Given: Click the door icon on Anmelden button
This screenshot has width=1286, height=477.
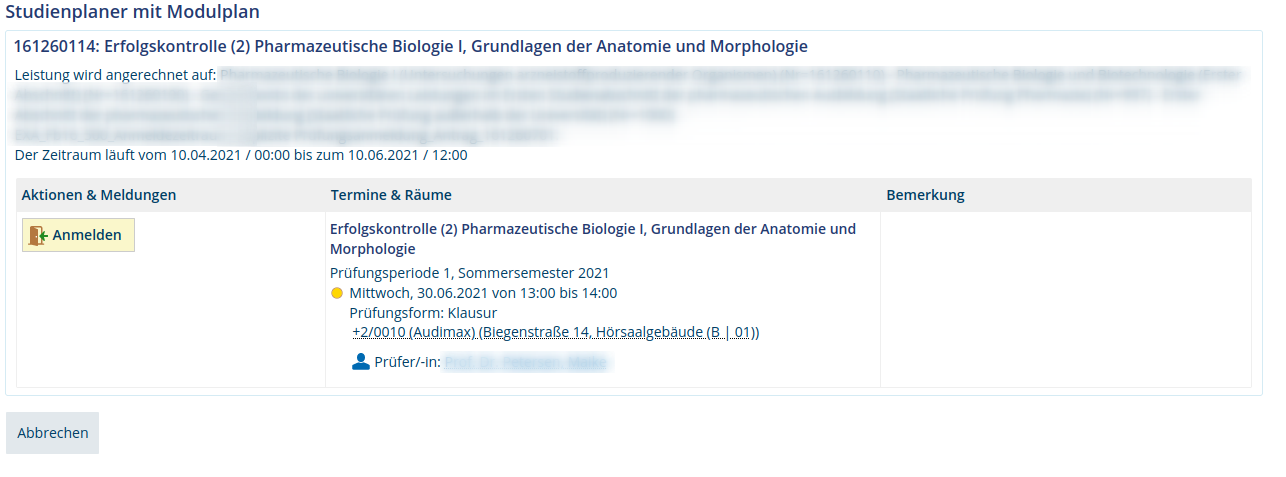Looking at the screenshot, I should tap(38, 235).
